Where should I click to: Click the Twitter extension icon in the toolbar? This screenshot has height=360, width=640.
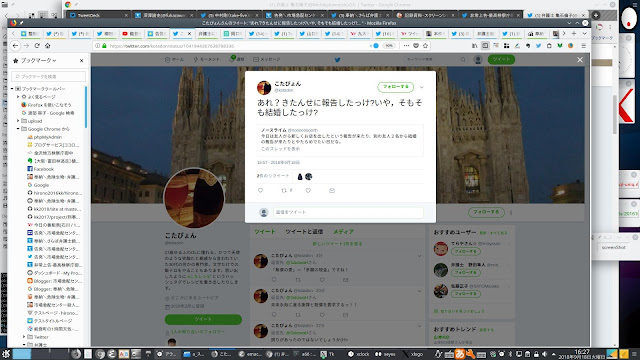tap(538, 46)
